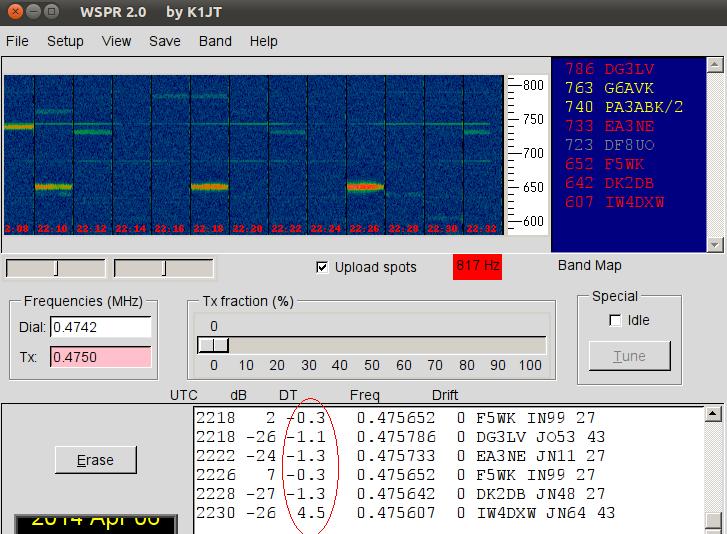Click the Dial frequency field
727x534 pixels.
pyautogui.click(x=101, y=327)
